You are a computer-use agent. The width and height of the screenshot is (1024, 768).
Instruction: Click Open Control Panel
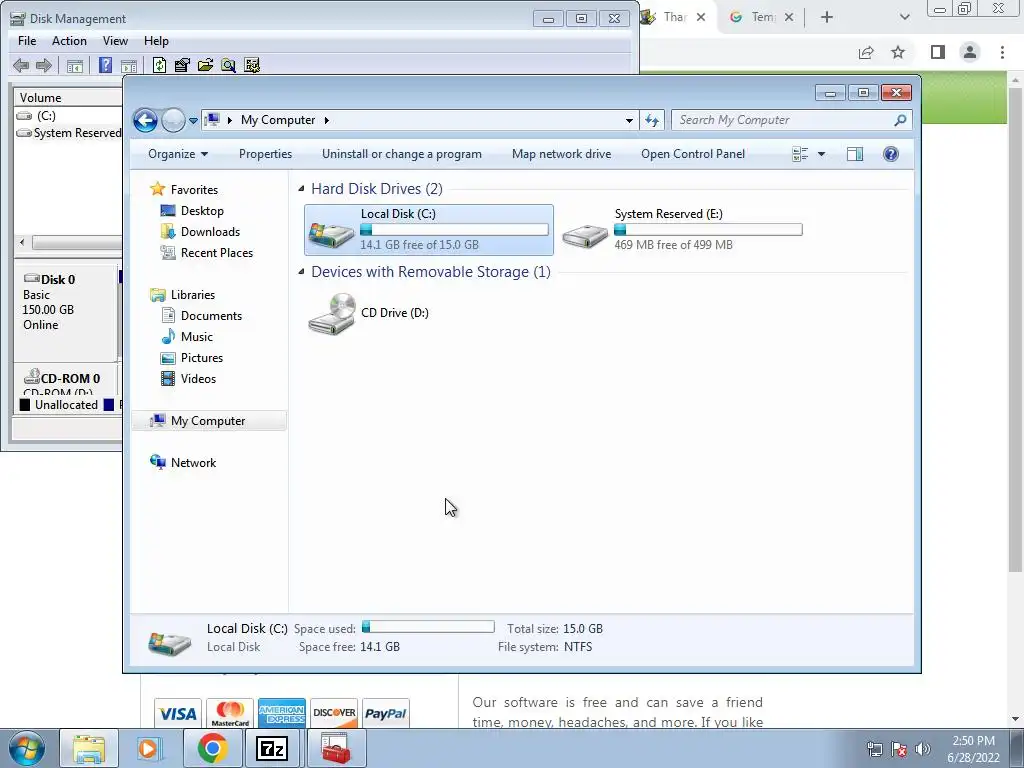point(693,154)
